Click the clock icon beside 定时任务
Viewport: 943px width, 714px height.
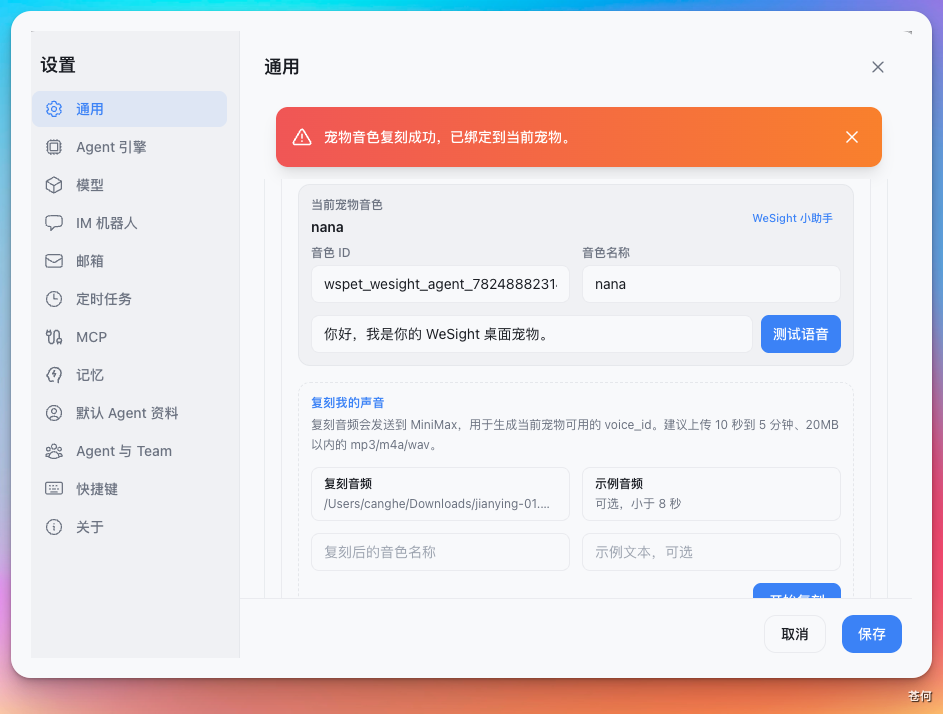pyautogui.click(x=54, y=299)
